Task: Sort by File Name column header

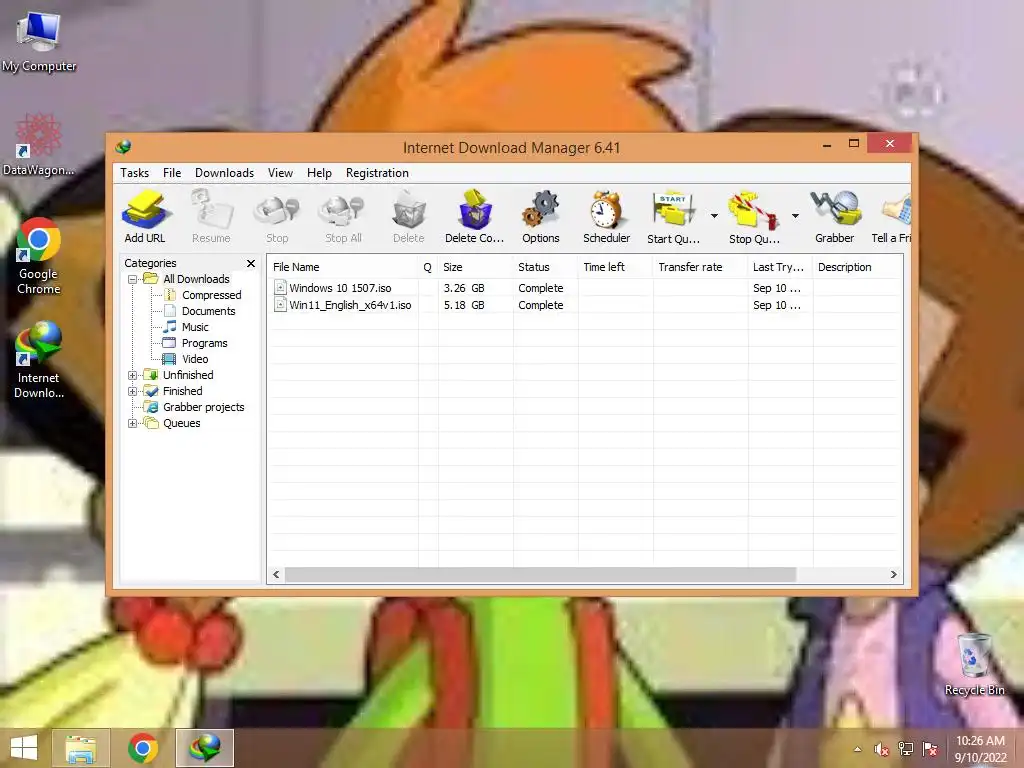Action: [343, 267]
